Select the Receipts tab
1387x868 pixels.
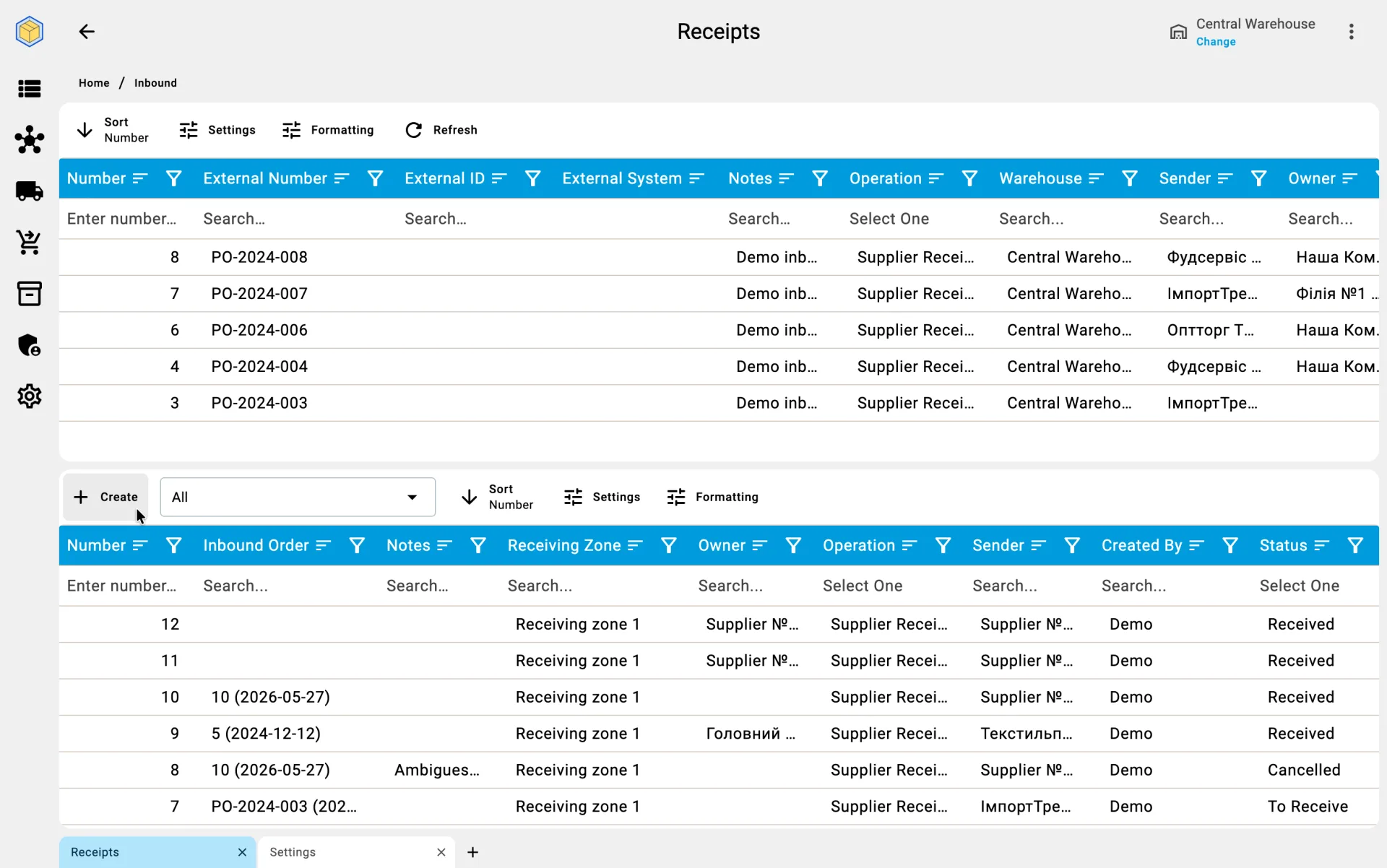[x=95, y=852]
